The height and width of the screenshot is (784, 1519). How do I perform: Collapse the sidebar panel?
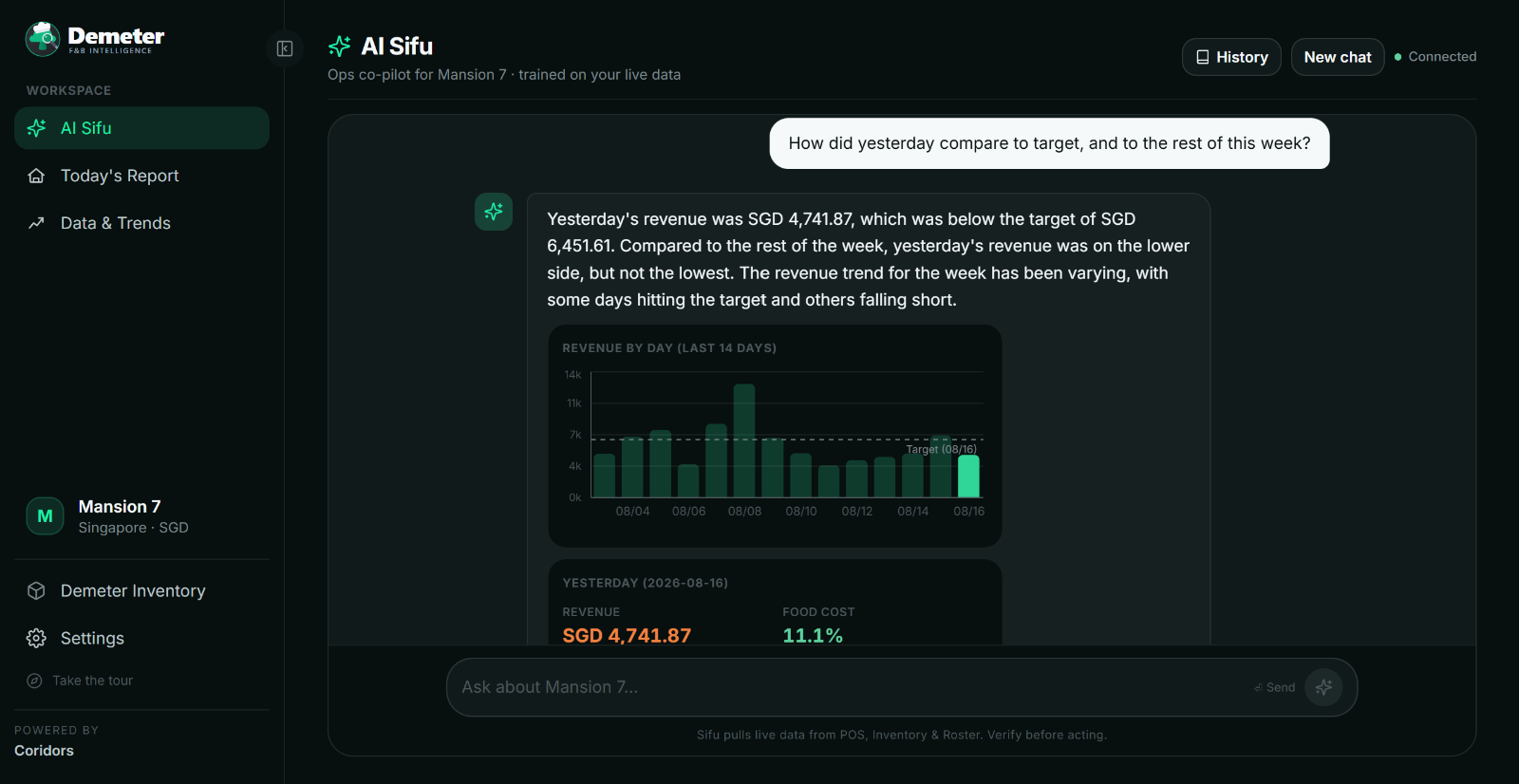coord(285,48)
